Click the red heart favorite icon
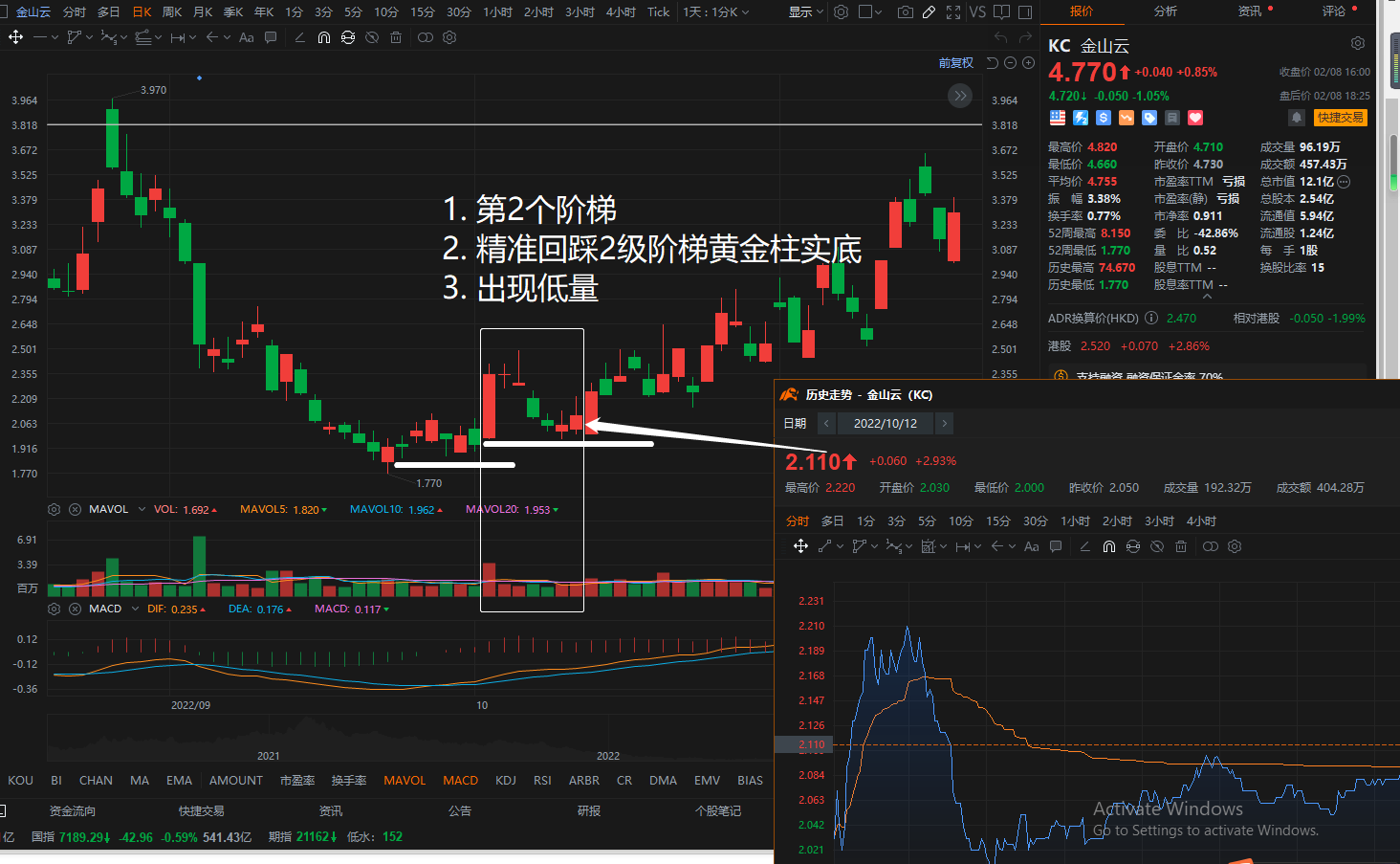The width and height of the screenshot is (1400, 864). 1195,118
